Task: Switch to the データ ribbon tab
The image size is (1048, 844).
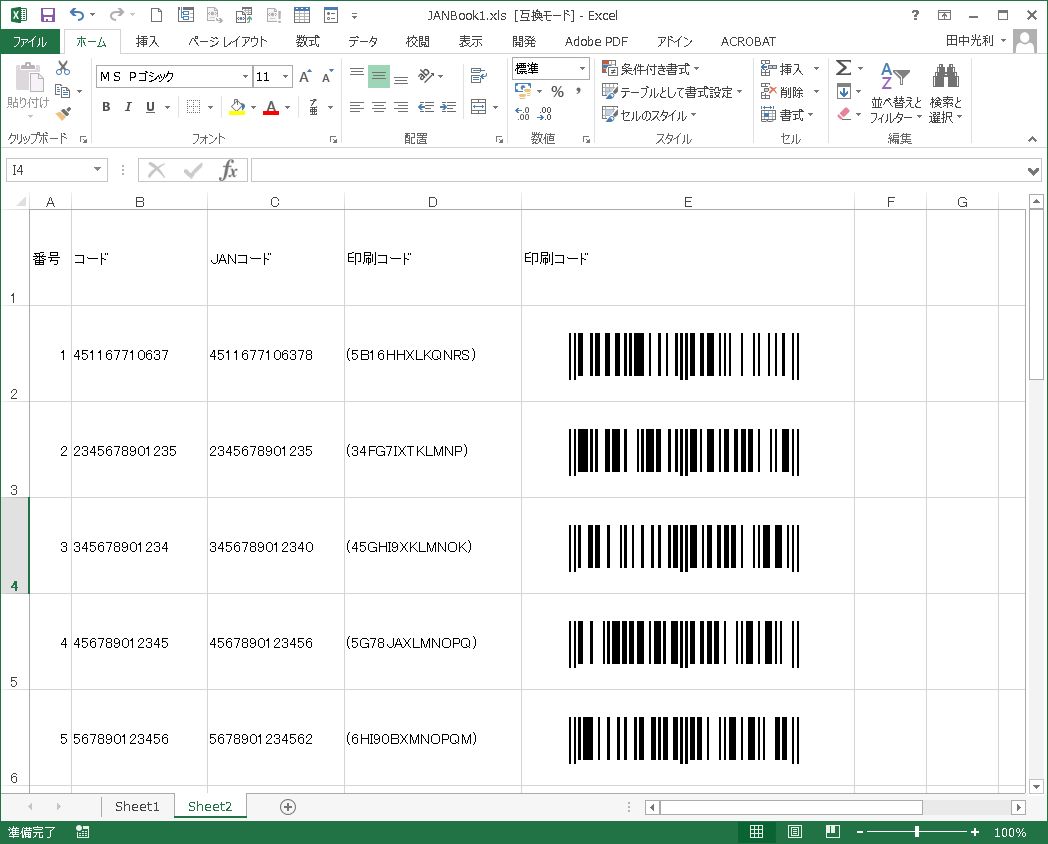Action: [363, 41]
